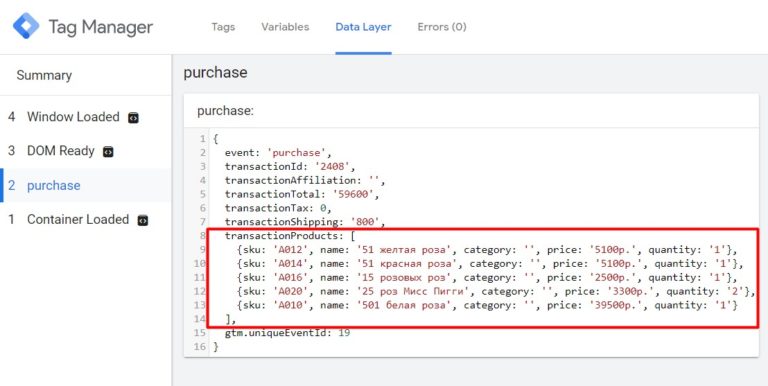
Task: Click the code icon beside Window Loaded
Action: pyautogui.click(x=133, y=118)
